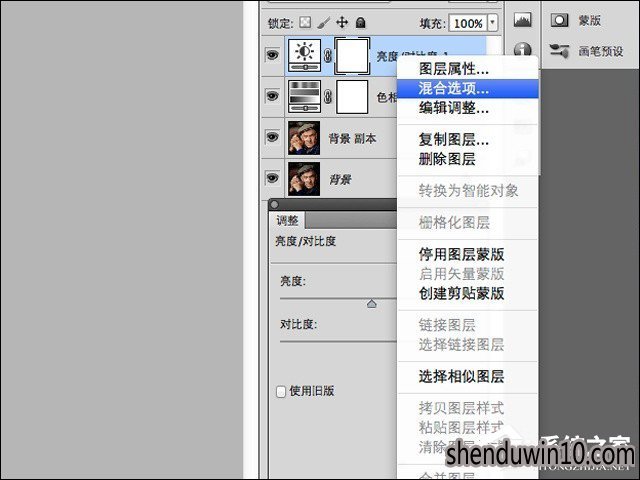Open the 填充 fill percentage dropdown
The height and width of the screenshot is (480, 640).
493,22
